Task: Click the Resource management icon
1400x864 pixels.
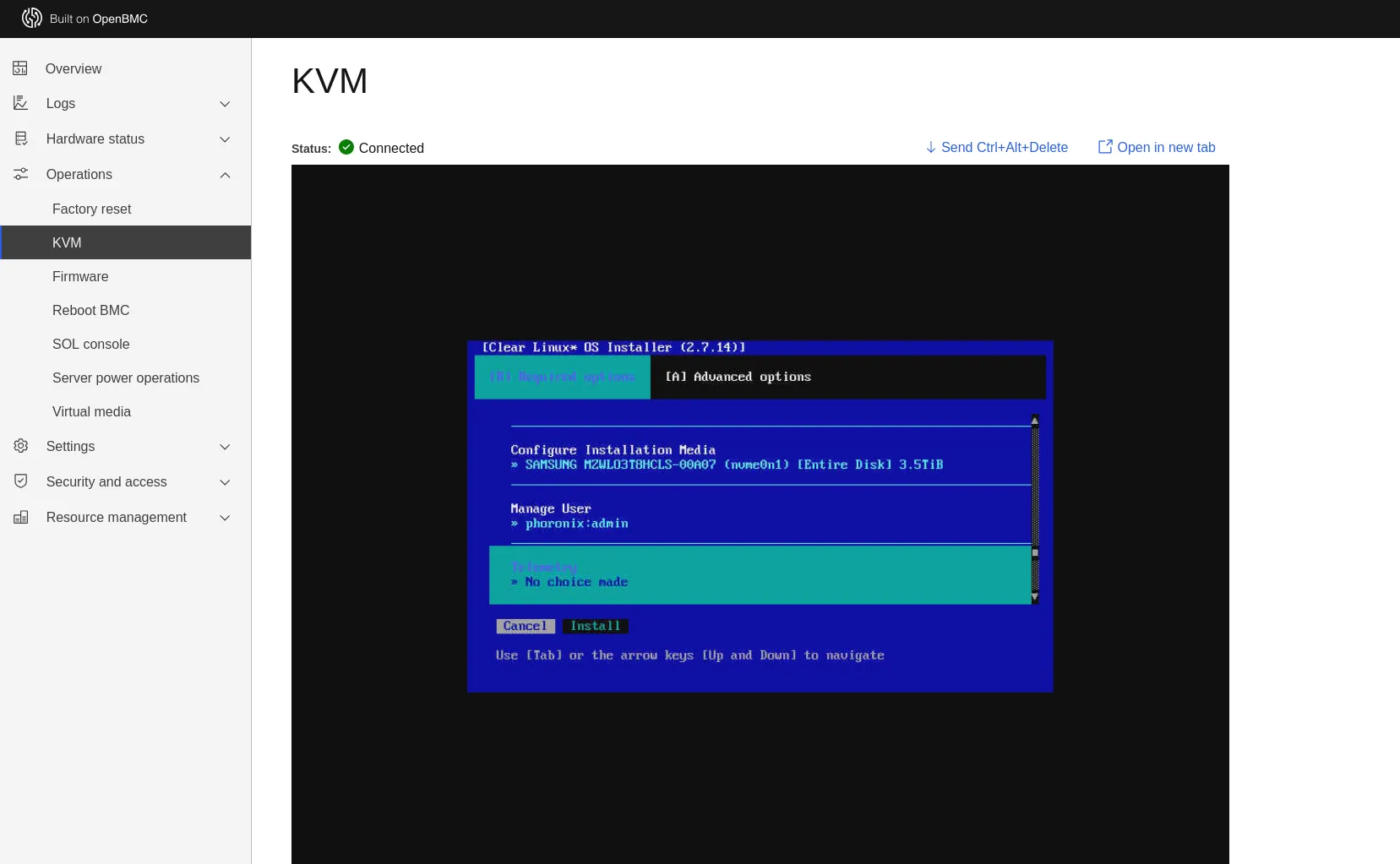Action: pyautogui.click(x=21, y=517)
